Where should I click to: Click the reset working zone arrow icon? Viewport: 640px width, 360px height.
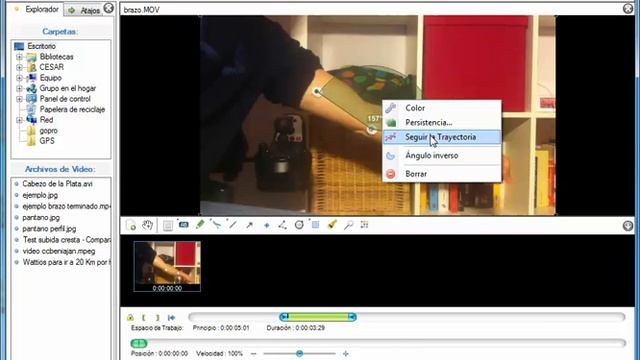171,317
